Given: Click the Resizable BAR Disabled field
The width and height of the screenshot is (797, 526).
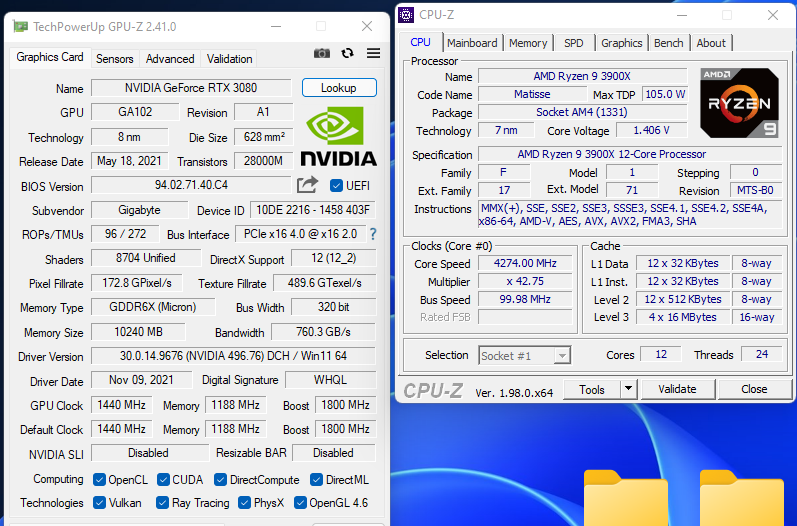Looking at the screenshot, I should (333, 453).
